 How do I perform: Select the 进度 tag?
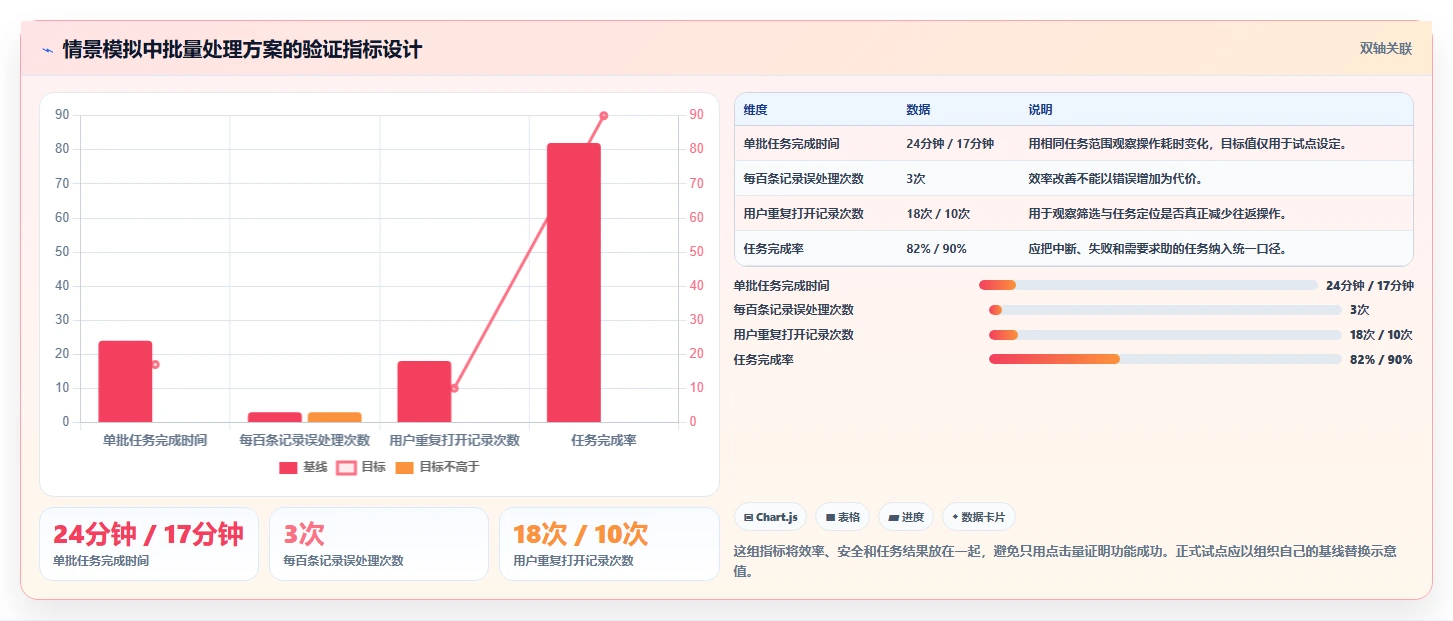[x=906, y=517]
